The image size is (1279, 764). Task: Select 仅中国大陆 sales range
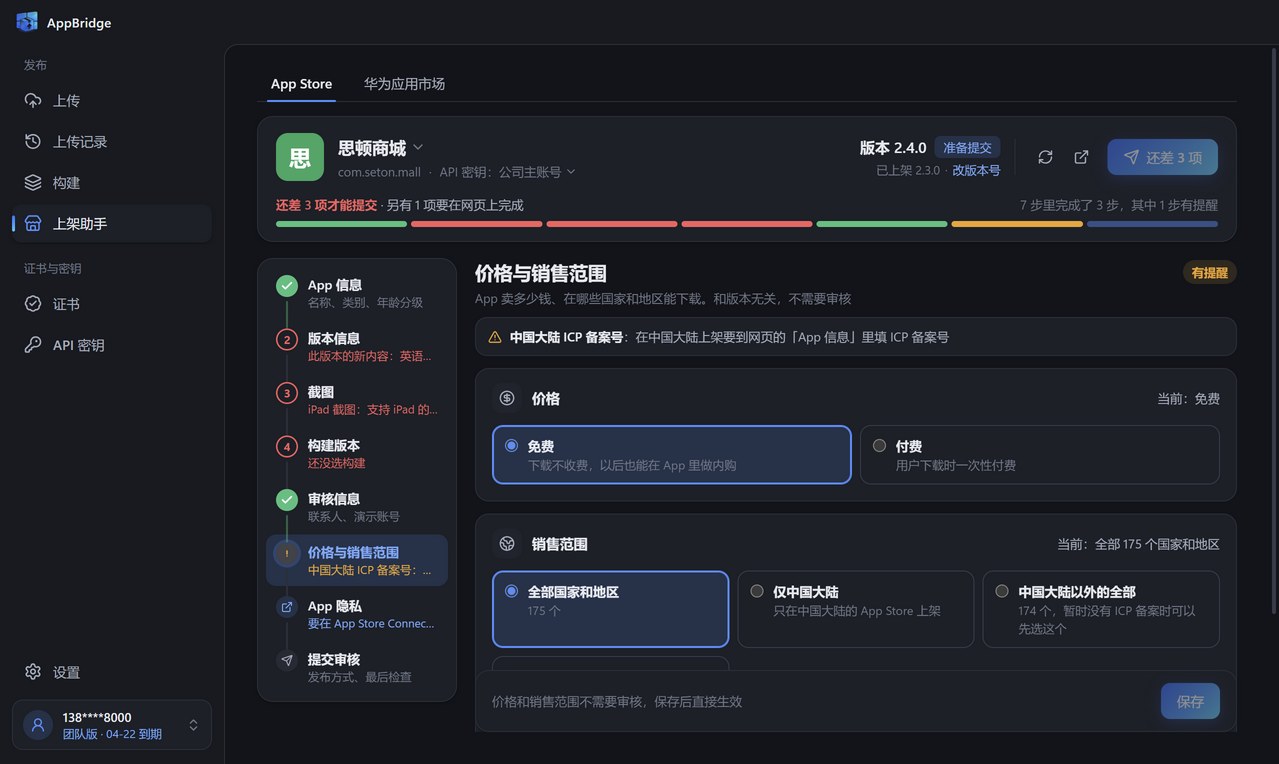tap(856, 609)
